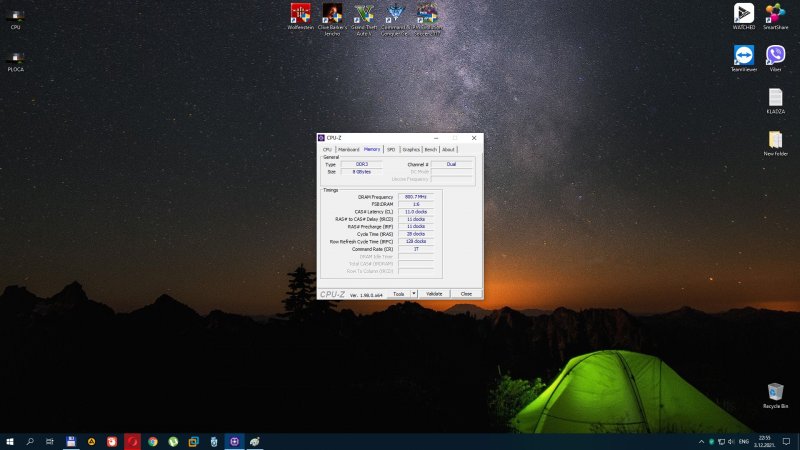Go to the SPD tab
This screenshot has height=450, width=800.
point(391,149)
